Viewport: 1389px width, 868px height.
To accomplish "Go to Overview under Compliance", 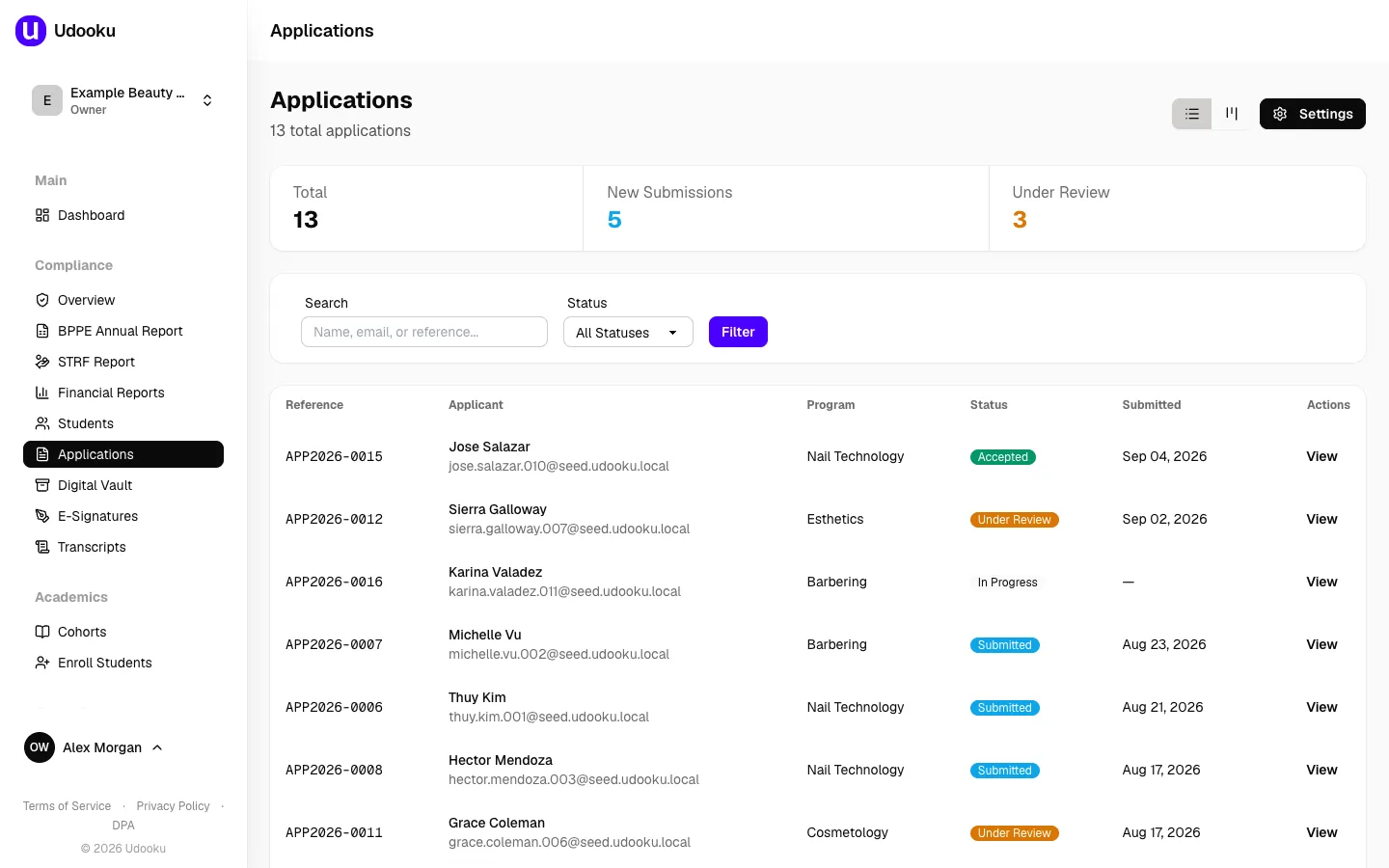I will (x=123, y=300).
